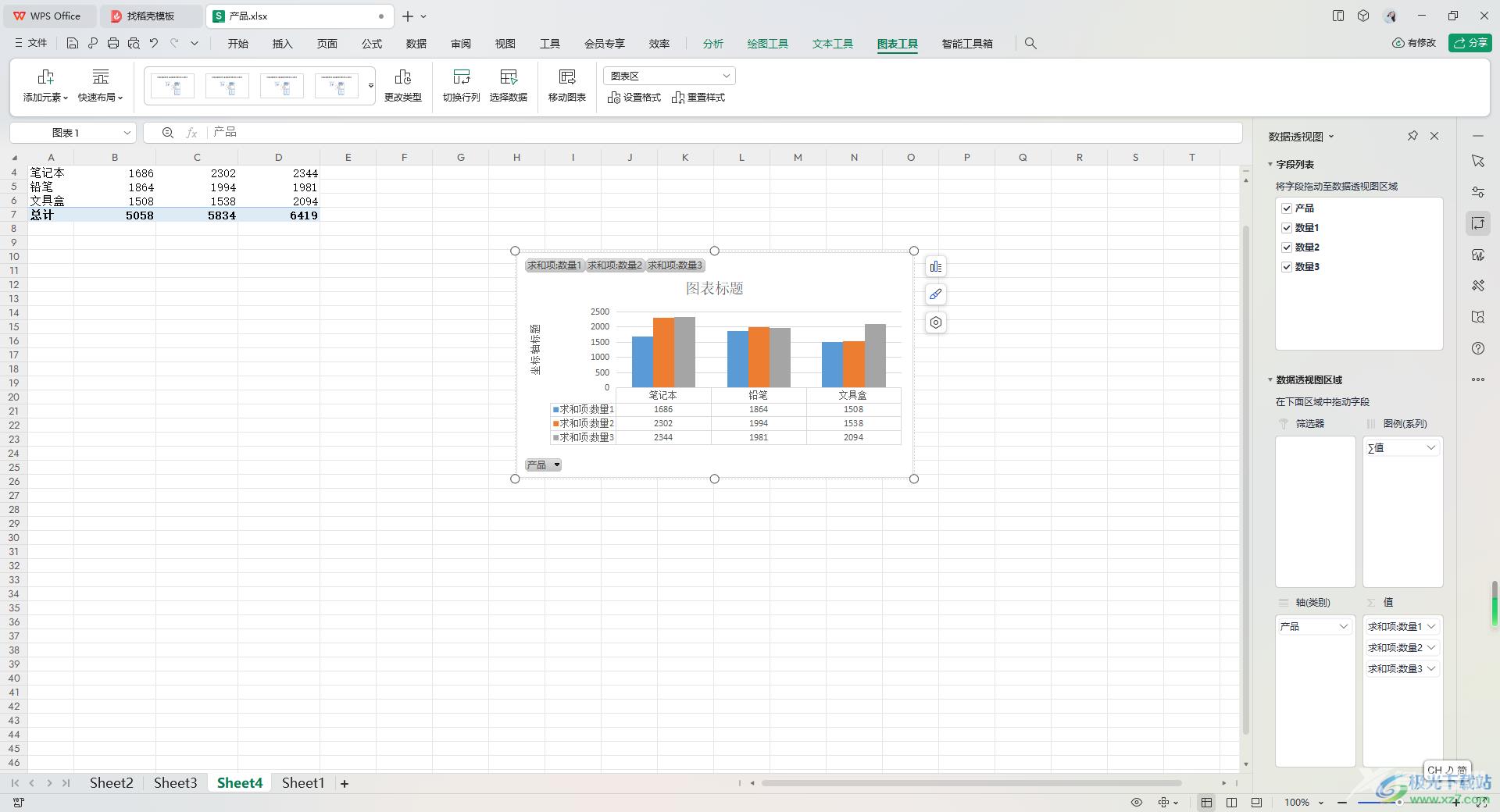Open the help question-mark sidebar icon
Screen dimensions: 1500x812
[x=1478, y=348]
